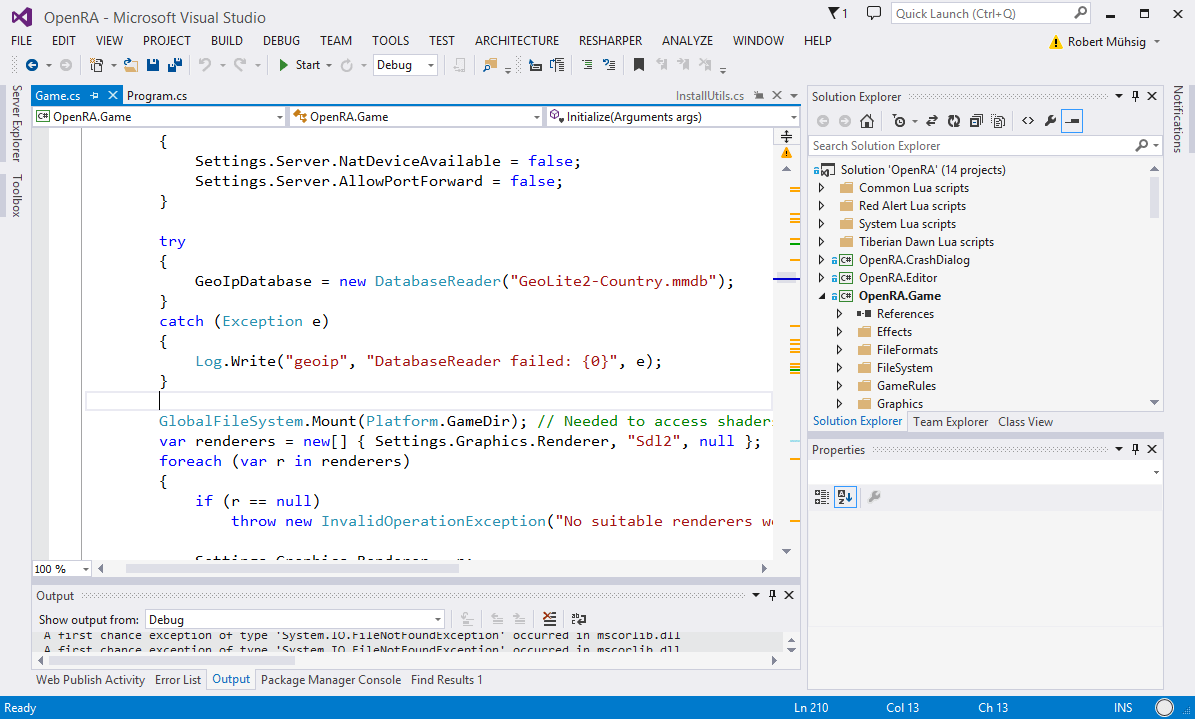The height and width of the screenshot is (719, 1195).
Task: Click the View Code icon in Solution Explorer
Action: pyautogui.click(x=1028, y=121)
